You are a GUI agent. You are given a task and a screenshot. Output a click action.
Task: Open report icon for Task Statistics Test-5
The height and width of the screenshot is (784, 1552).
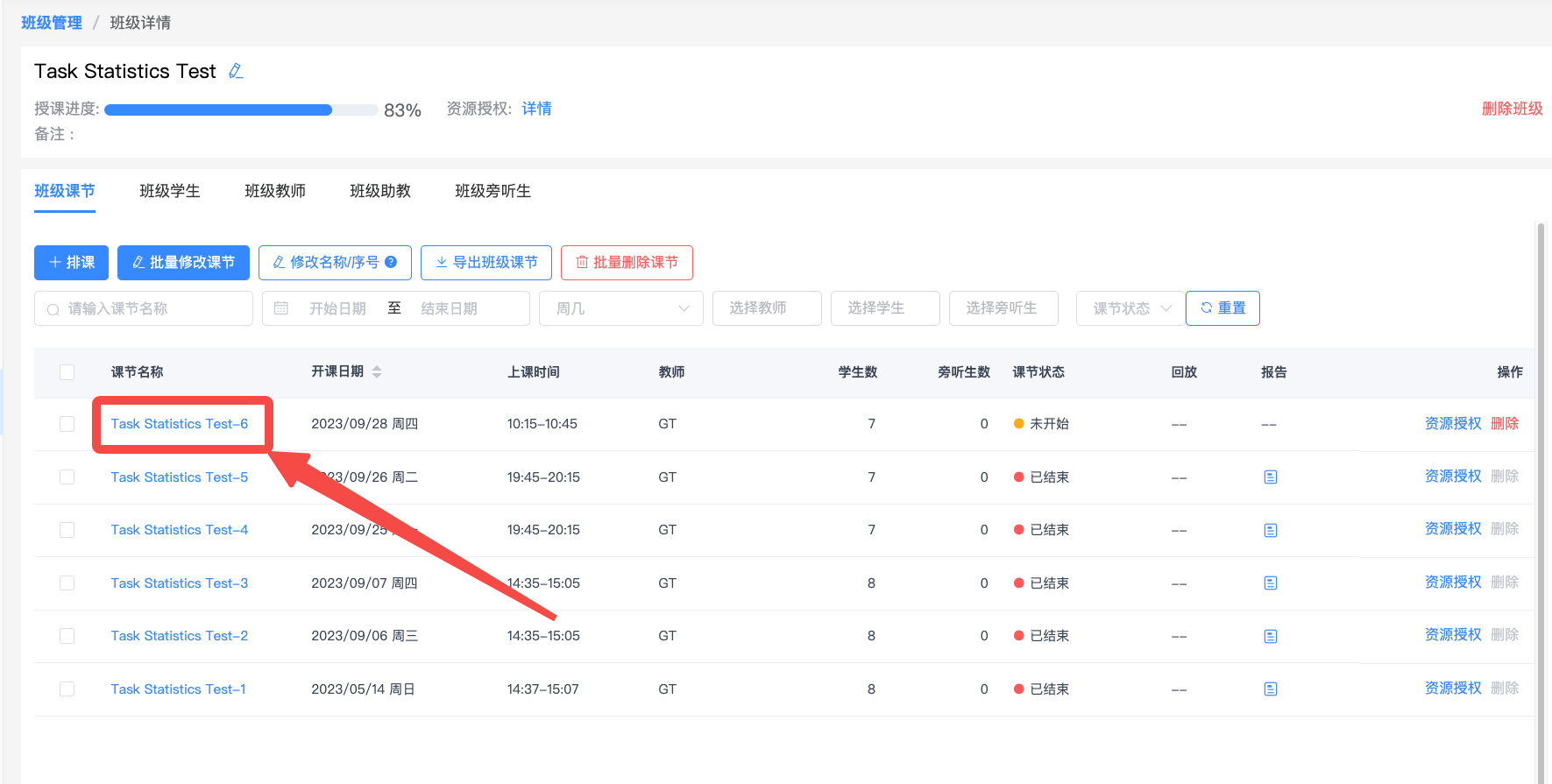[1271, 477]
